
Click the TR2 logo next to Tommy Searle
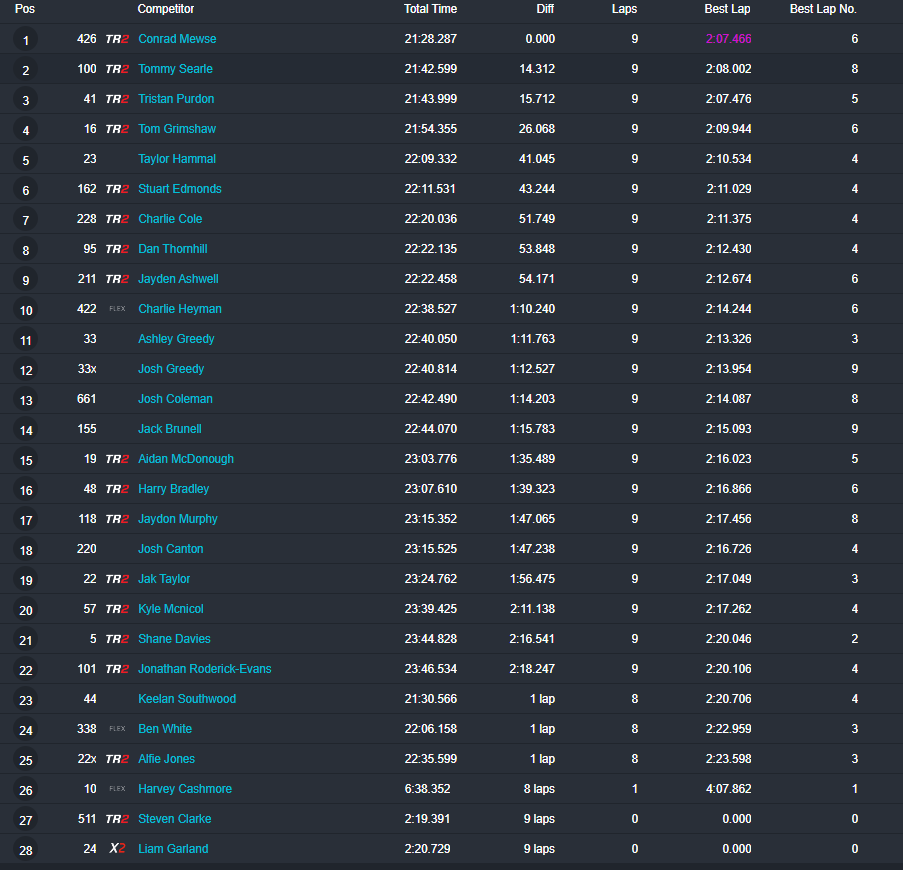pos(117,69)
